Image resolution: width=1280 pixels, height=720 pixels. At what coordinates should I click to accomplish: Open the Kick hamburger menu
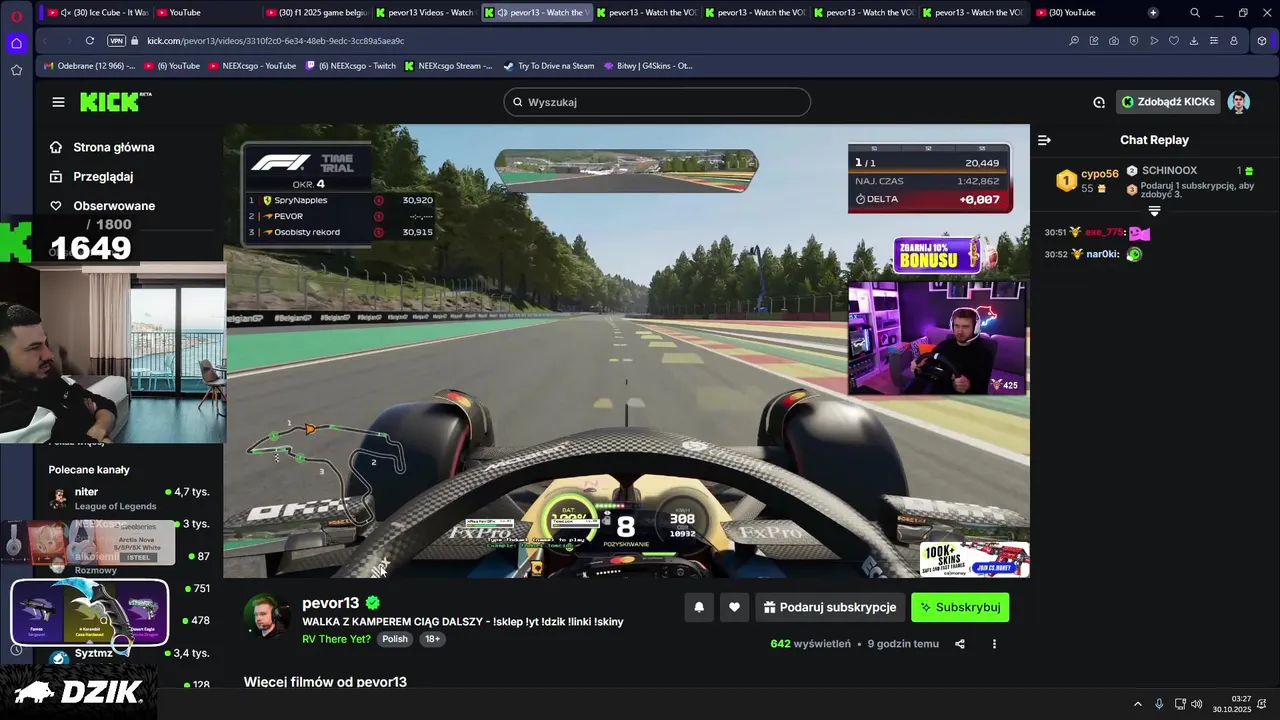coord(58,102)
